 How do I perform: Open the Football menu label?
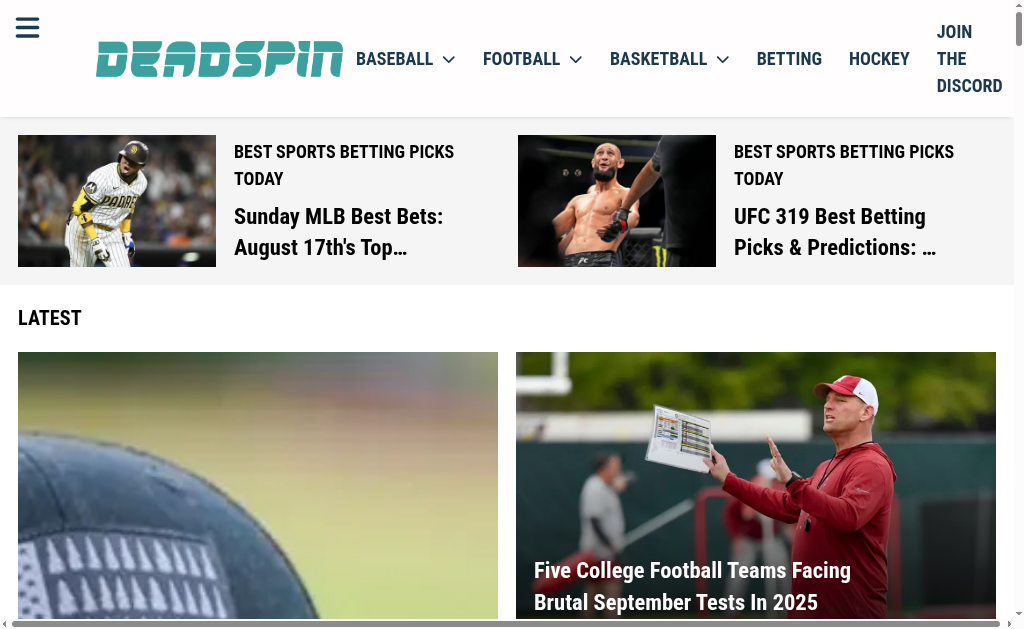[x=521, y=59]
